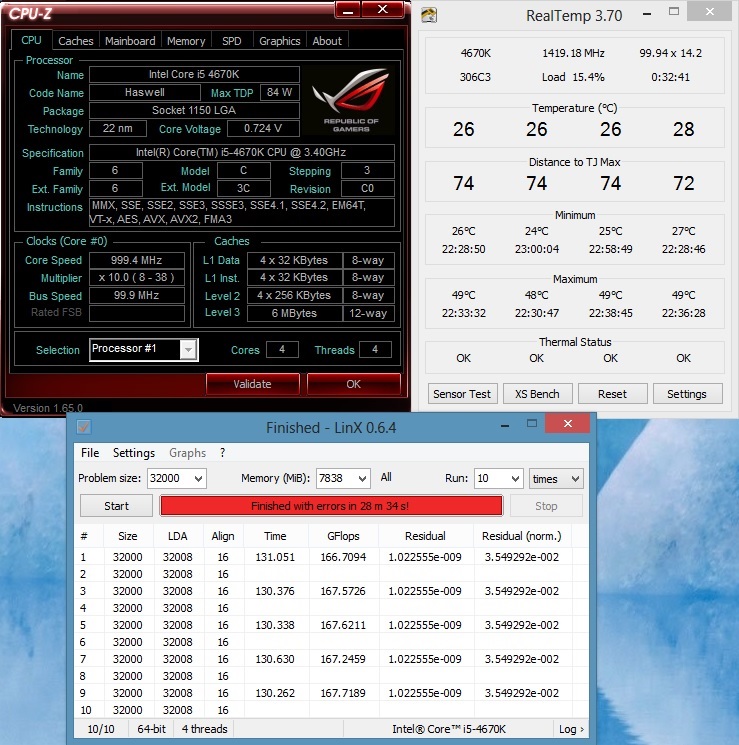Click the RealTemp app icon in title bar

click(x=429, y=15)
